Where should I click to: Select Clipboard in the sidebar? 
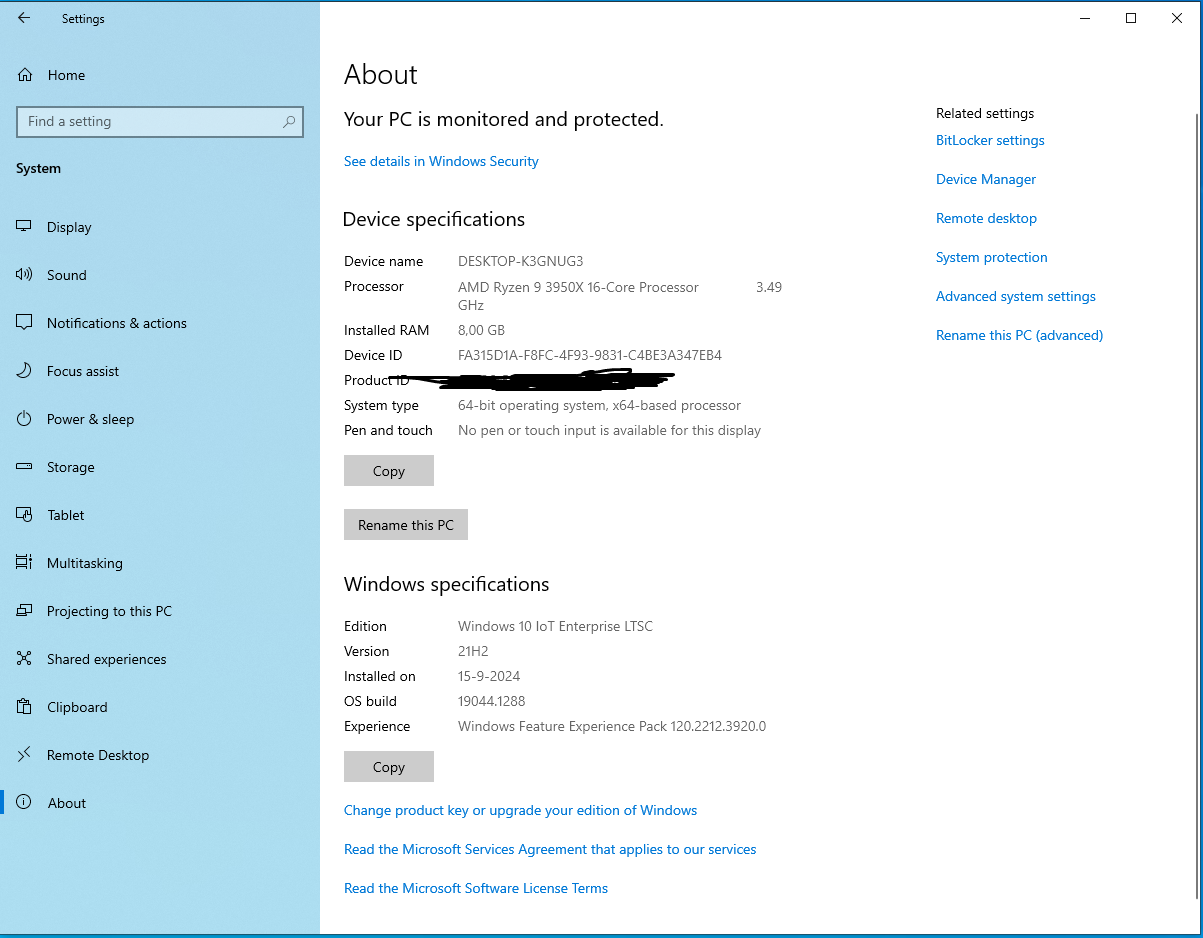tap(160, 707)
